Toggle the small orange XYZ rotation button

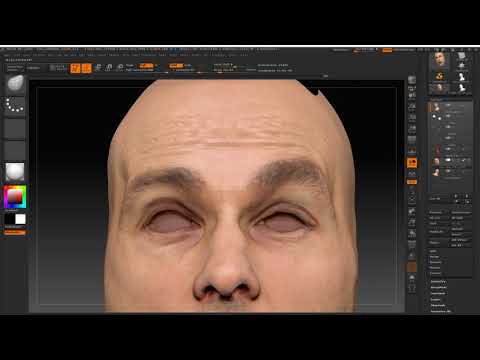(x=412, y=182)
